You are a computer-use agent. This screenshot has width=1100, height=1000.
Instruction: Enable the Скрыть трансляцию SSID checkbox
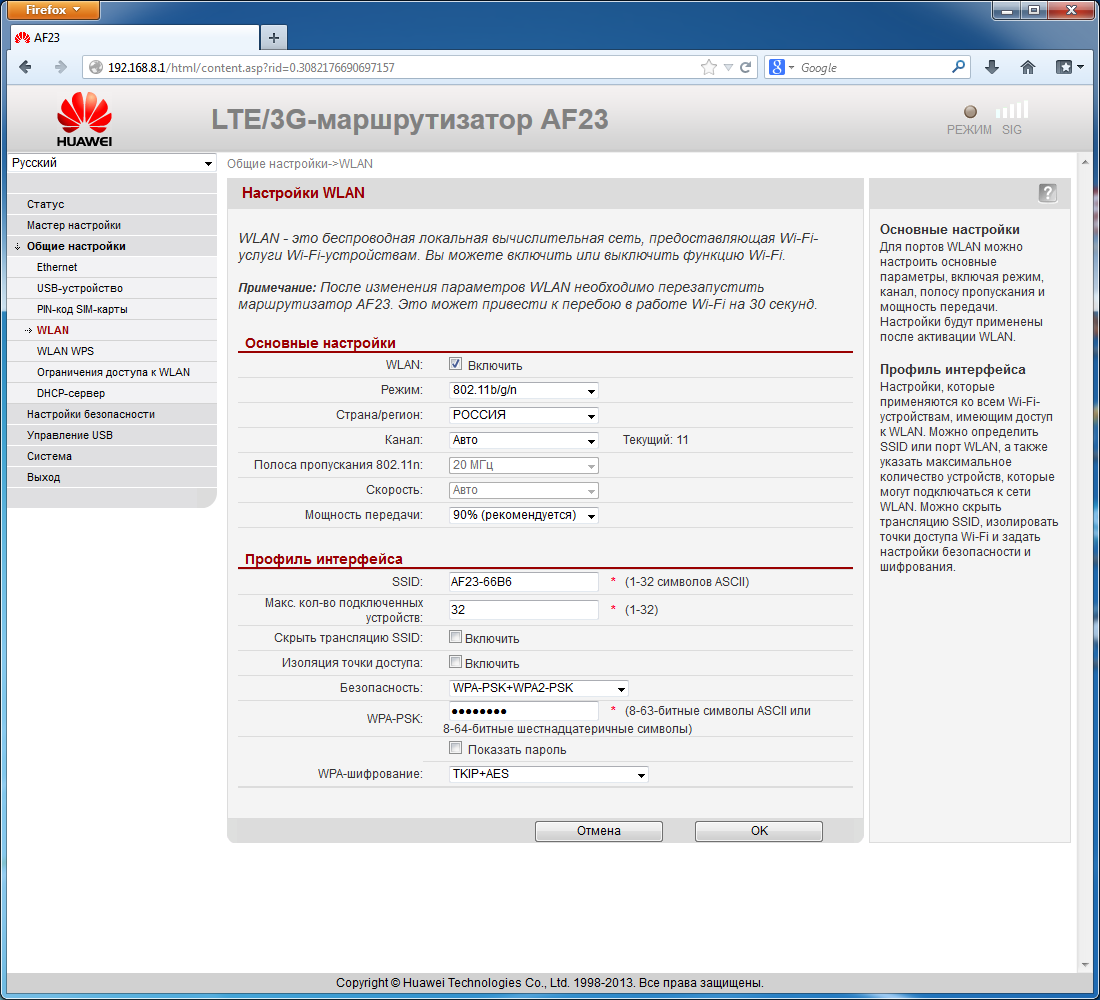pos(455,637)
